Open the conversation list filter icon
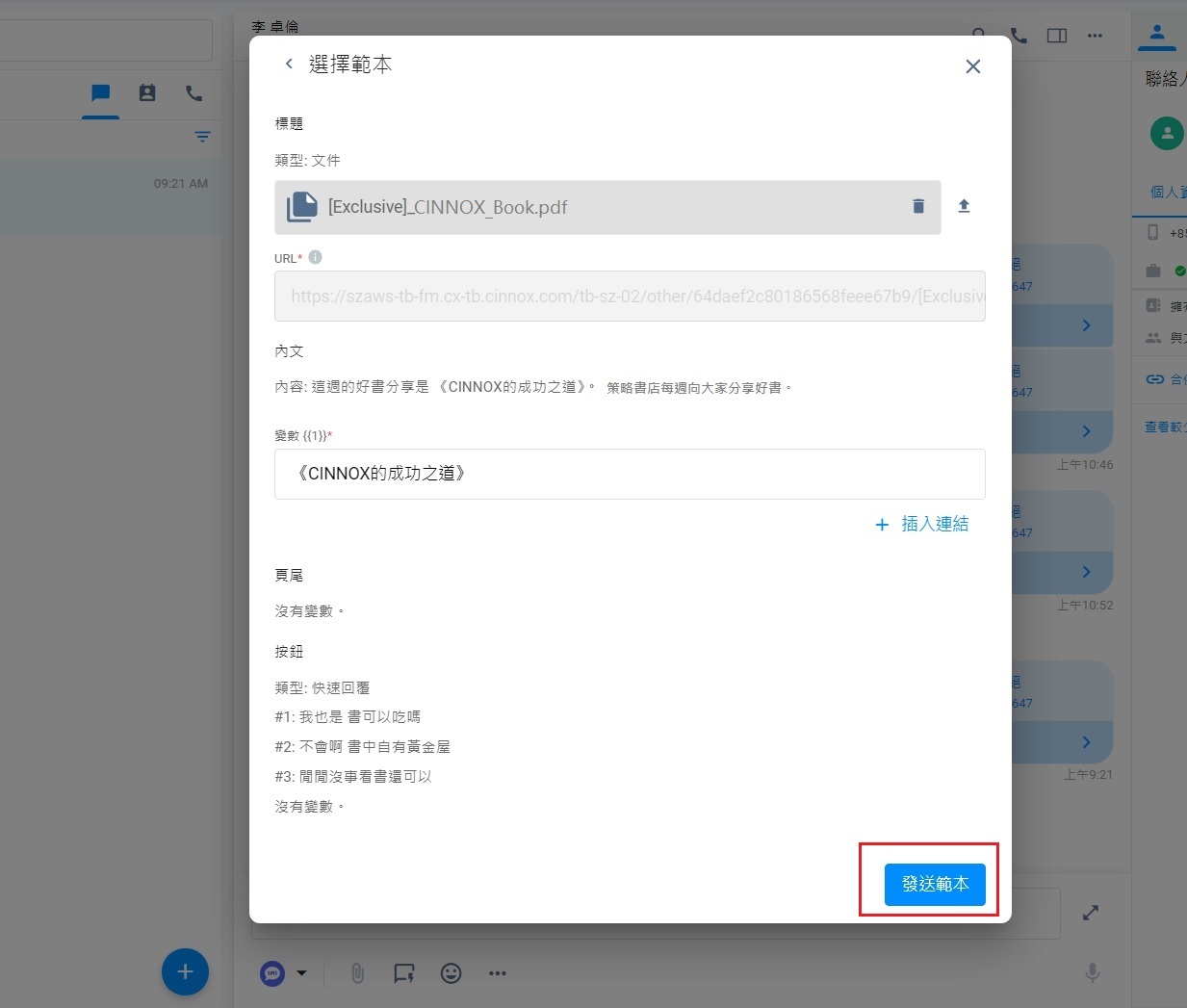 tap(202, 137)
